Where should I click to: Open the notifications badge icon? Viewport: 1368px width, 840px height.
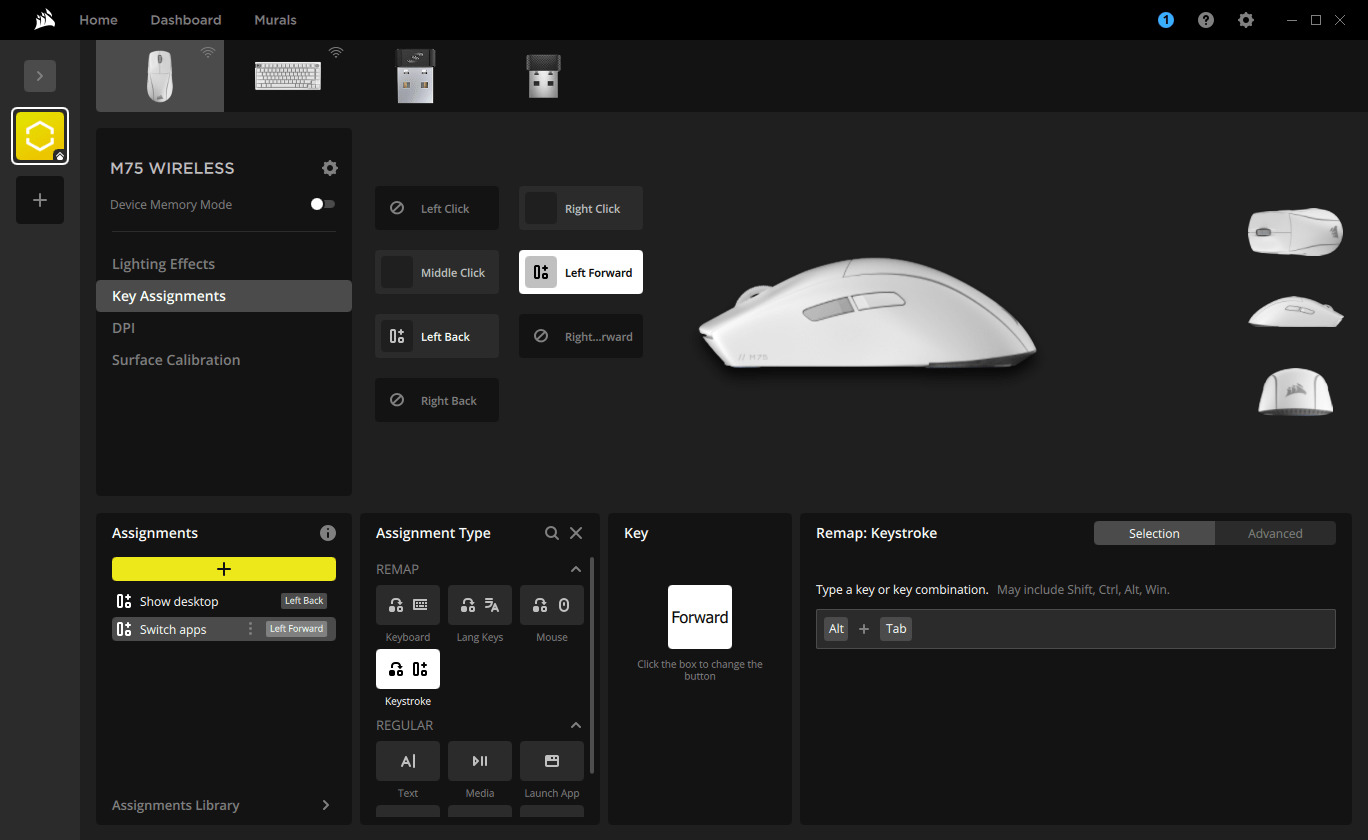[x=1166, y=20]
